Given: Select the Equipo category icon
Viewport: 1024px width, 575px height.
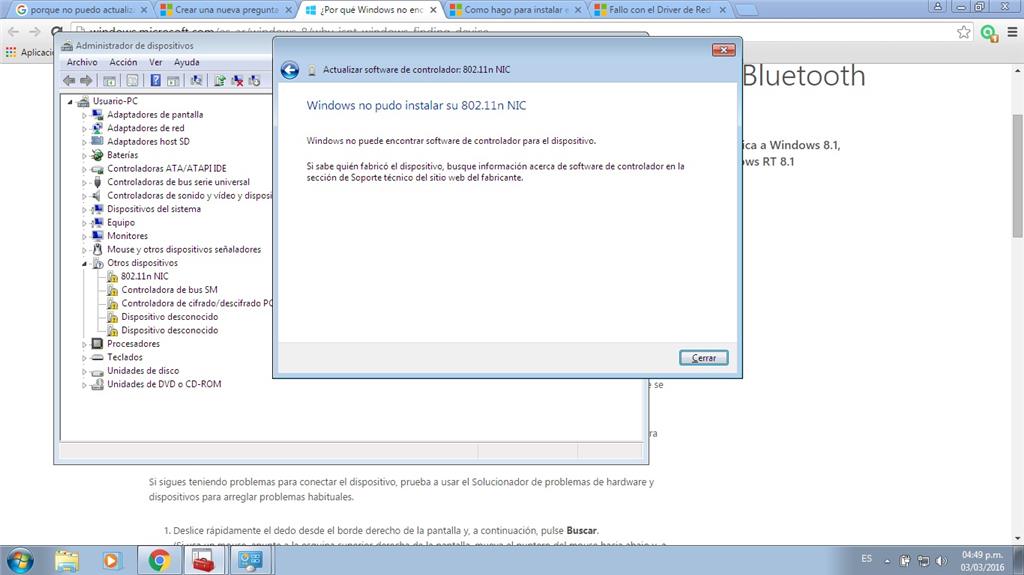Looking at the screenshot, I should (x=97, y=222).
